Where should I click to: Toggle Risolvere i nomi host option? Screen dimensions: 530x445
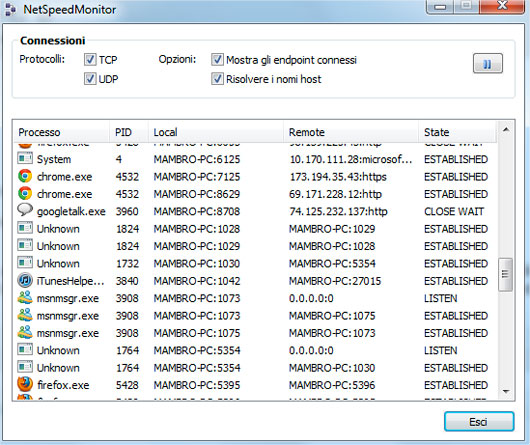click(x=217, y=79)
